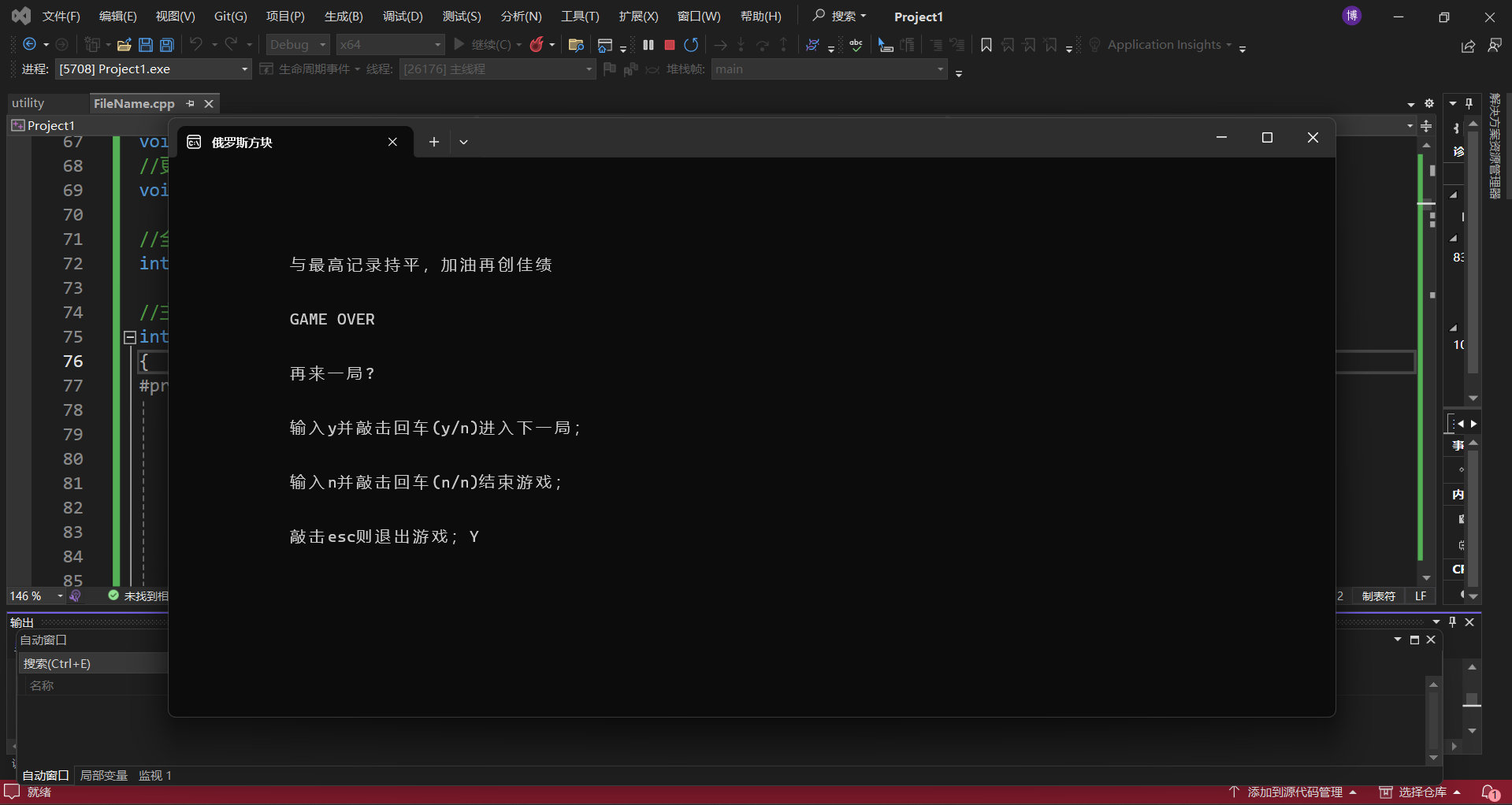This screenshot has width=1512, height=805.
Task: Click the IntelliCode wavy lines icon
Action: click(812, 45)
